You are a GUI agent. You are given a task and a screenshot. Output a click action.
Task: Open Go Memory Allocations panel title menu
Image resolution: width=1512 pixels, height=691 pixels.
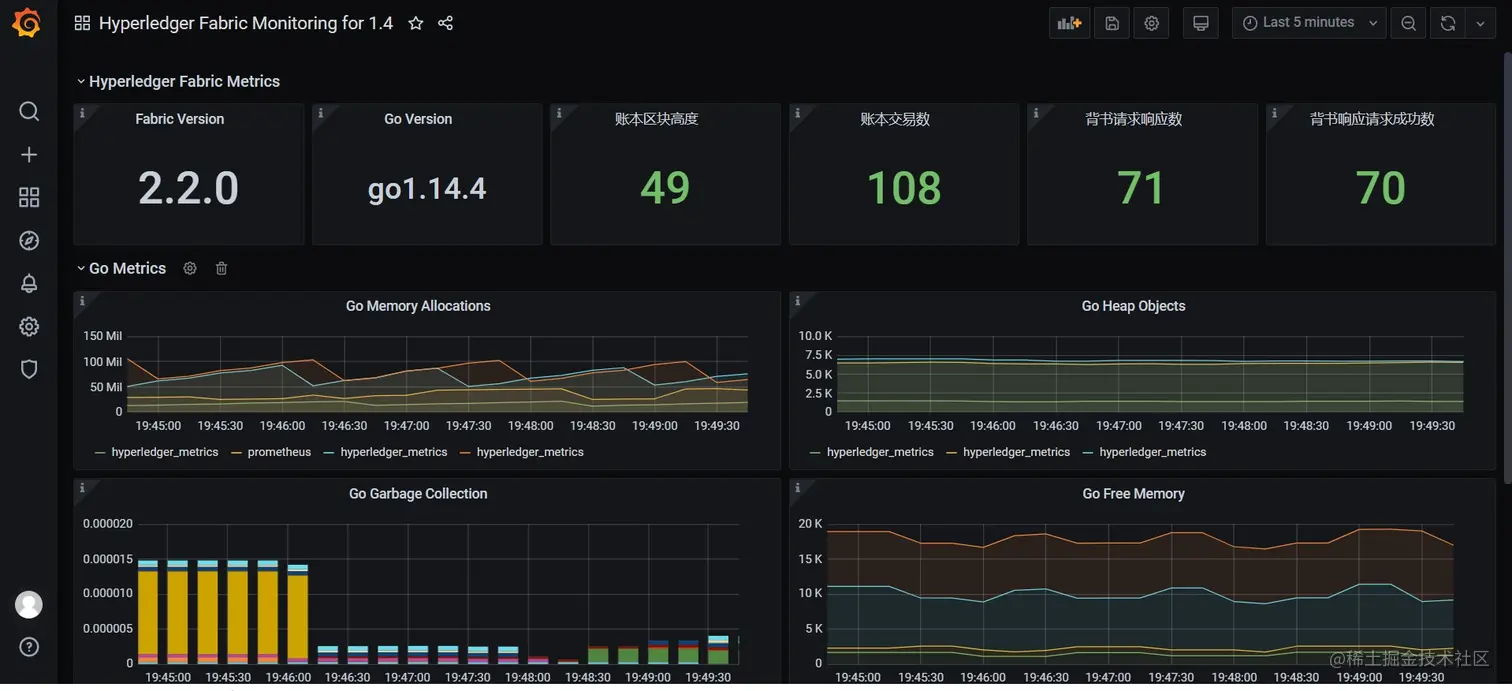(x=418, y=306)
